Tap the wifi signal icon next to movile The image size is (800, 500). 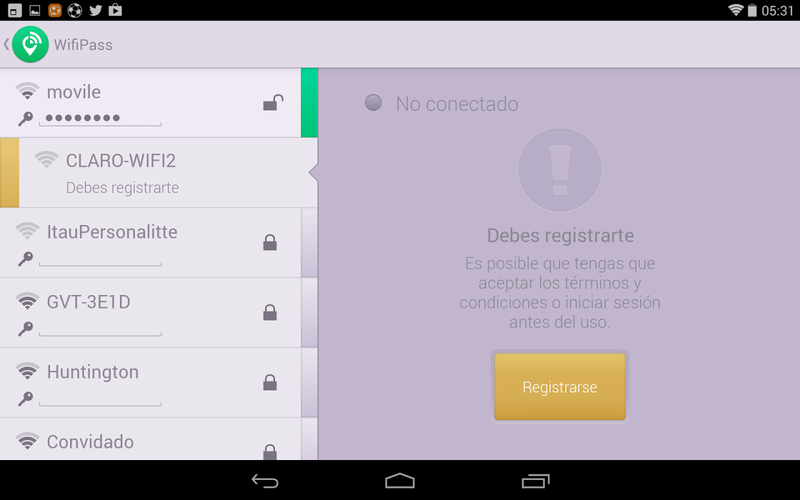[27, 91]
